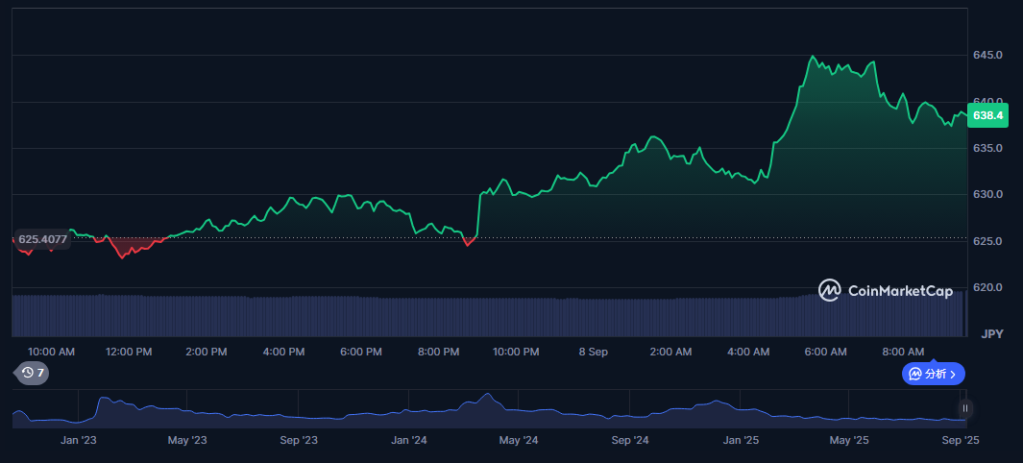The height and width of the screenshot is (463, 1023).
Task: Grab the range navigator handle with two bars
Action: coord(965,409)
